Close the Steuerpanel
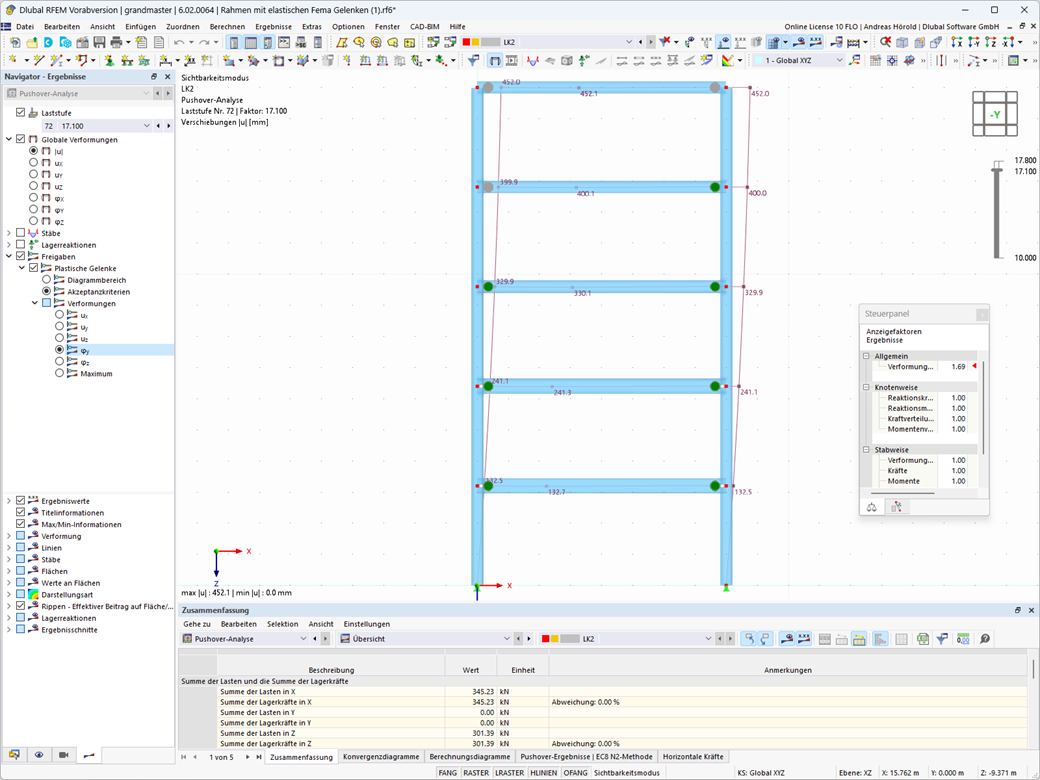This screenshot has width=1040, height=780. coord(982,314)
